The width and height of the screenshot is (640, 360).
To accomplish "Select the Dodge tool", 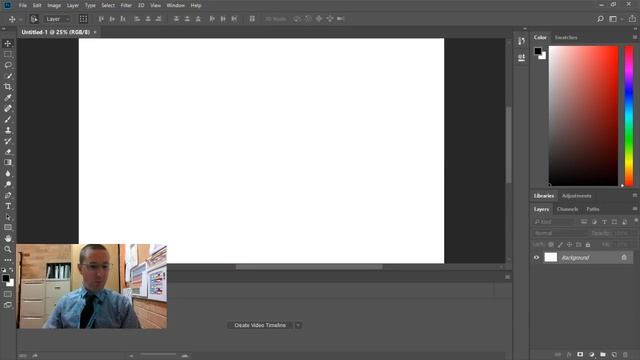I will coord(8,184).
